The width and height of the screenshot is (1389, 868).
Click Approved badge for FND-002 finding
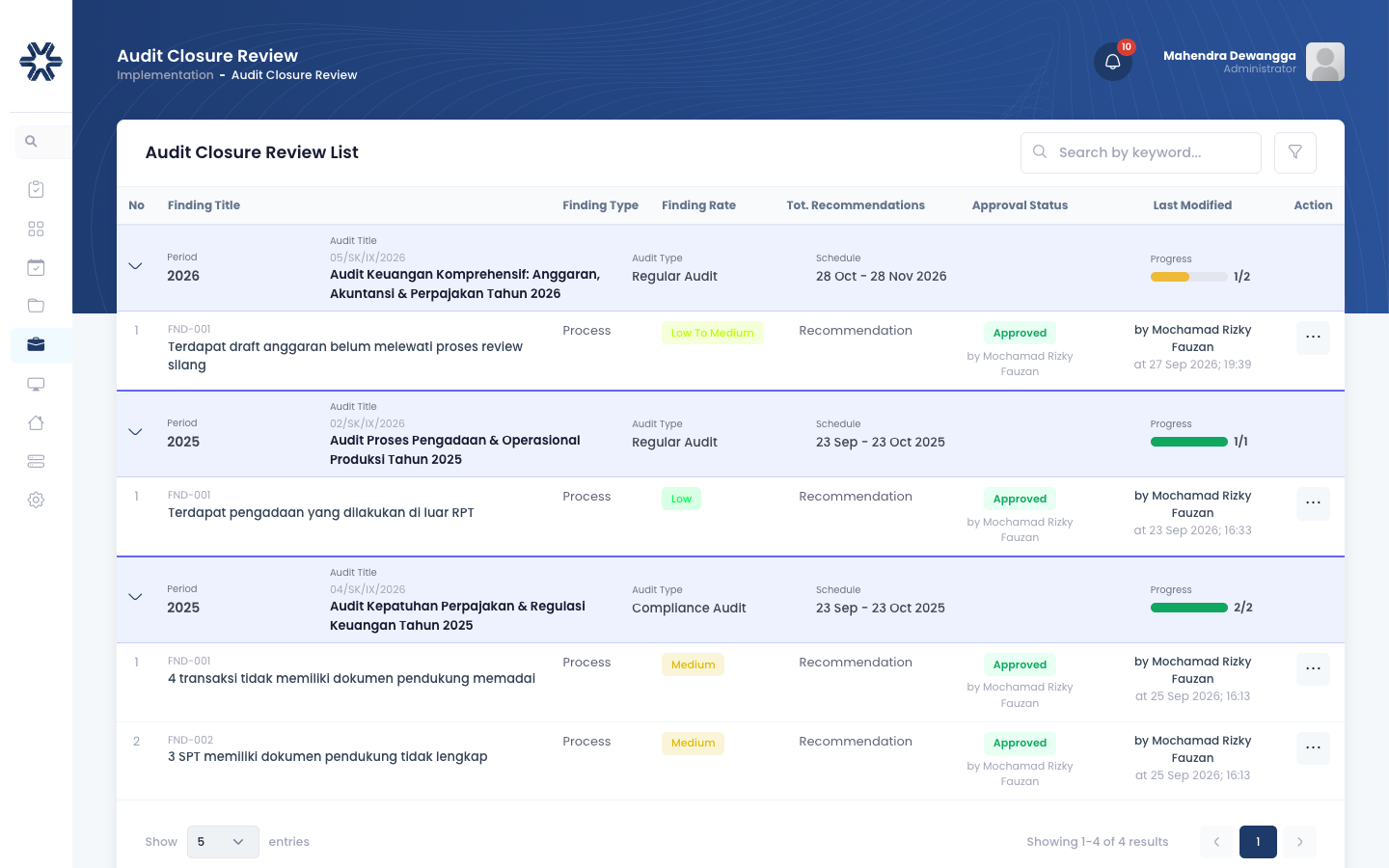coord(1020,744)
